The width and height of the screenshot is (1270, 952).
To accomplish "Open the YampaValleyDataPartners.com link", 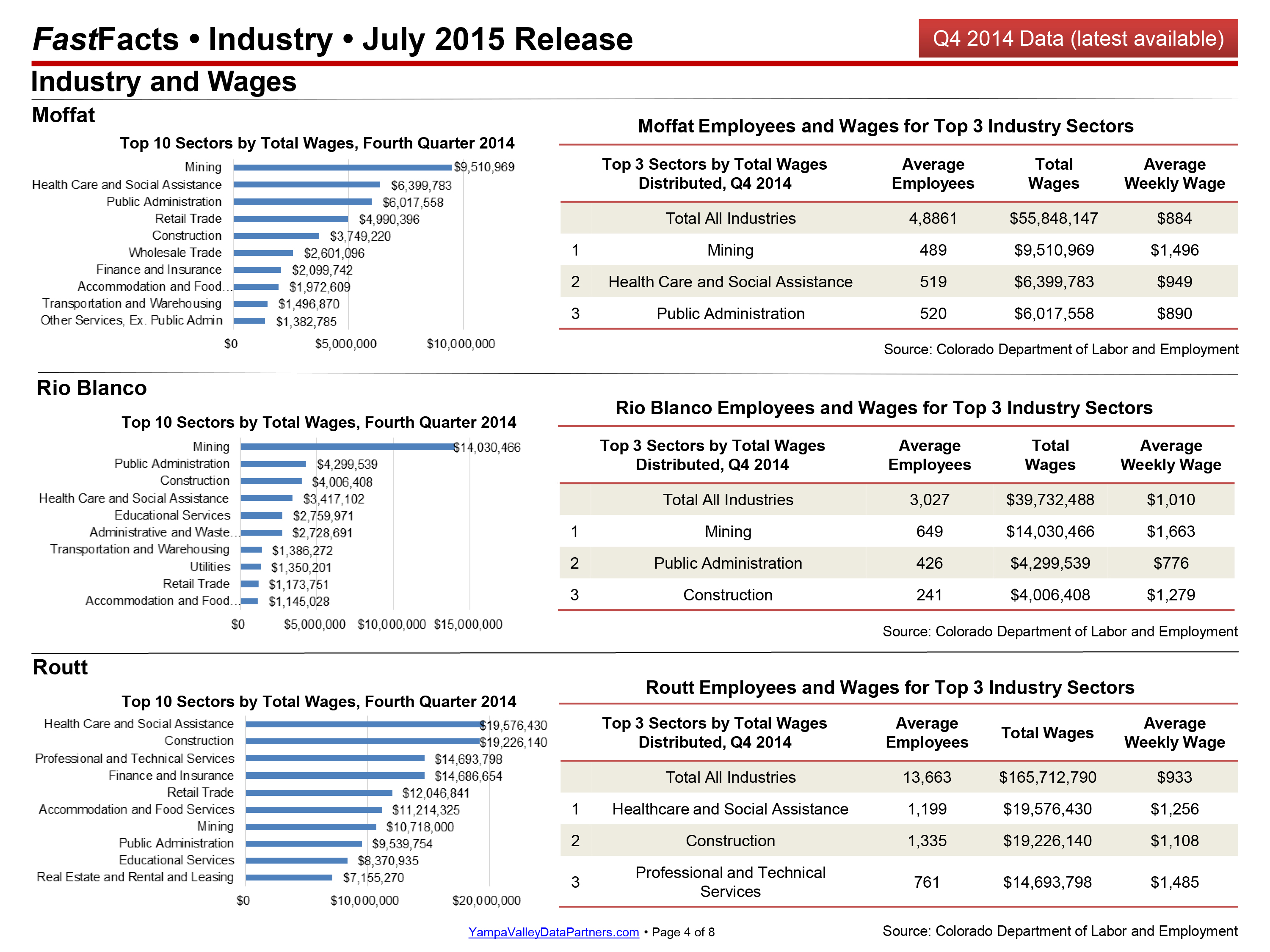I will 553,932.
